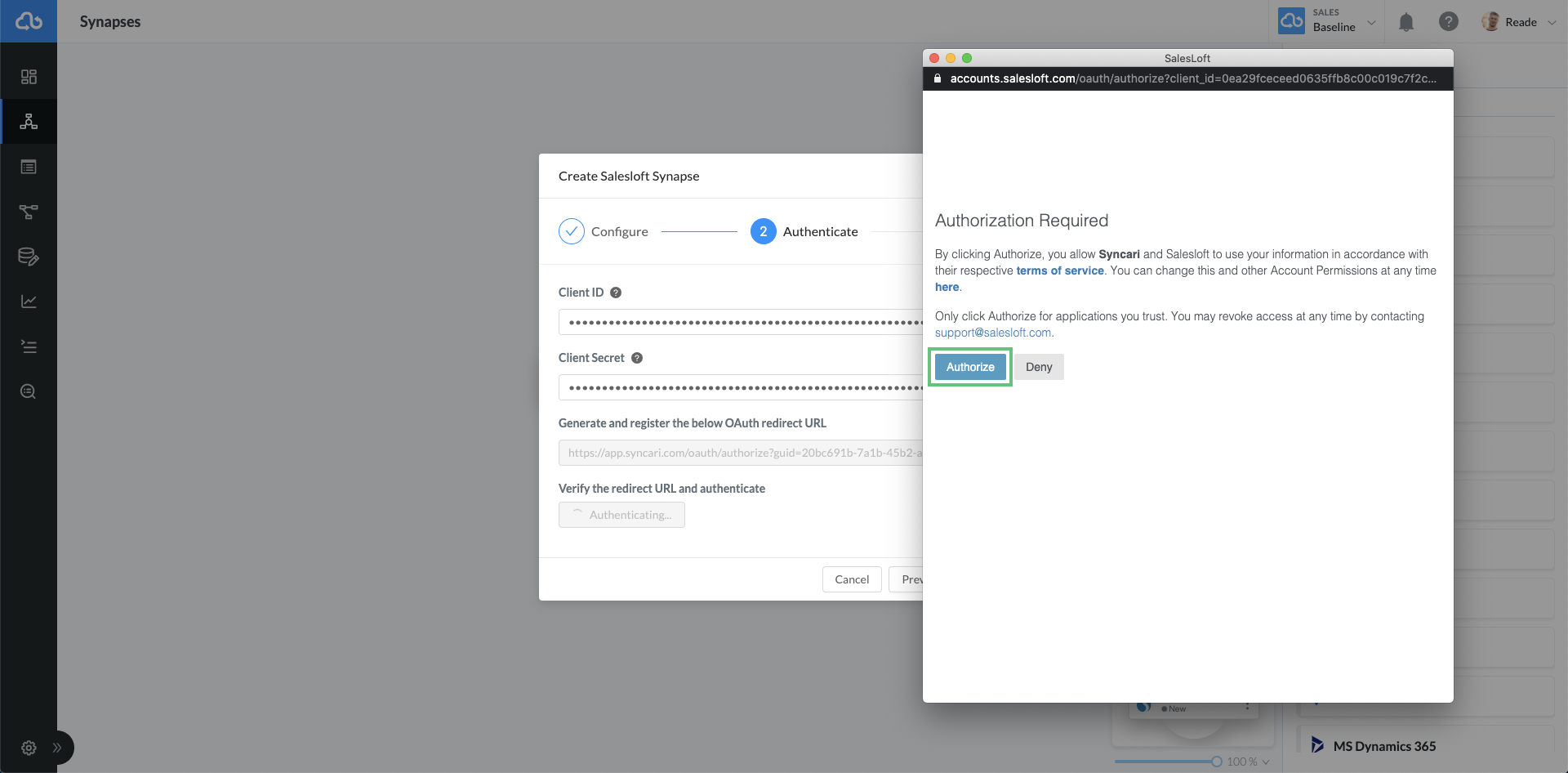Screen dimensions: 1568x773
Task: Select the Authenticate step 2 circle
Action: click(x=764, y=232)
